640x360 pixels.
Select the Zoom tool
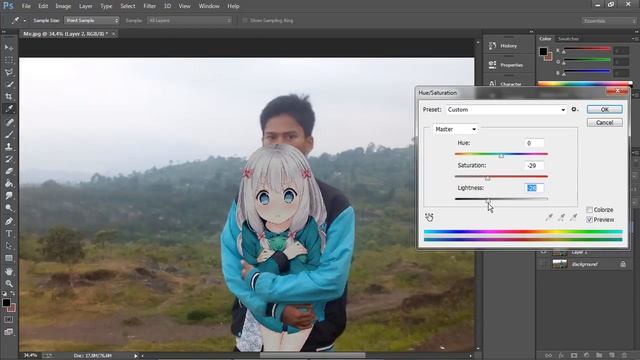9,283
